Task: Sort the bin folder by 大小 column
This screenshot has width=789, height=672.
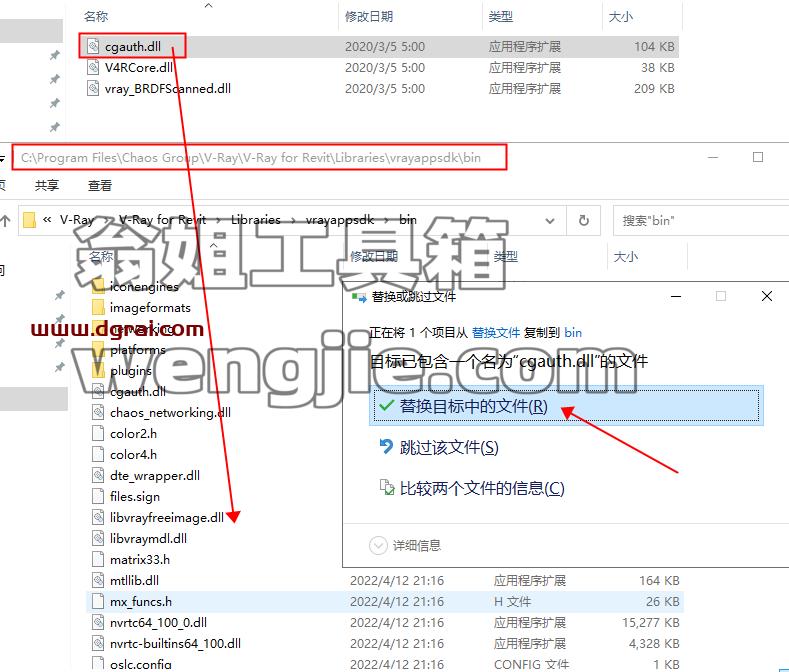Action: coord(625,257)
